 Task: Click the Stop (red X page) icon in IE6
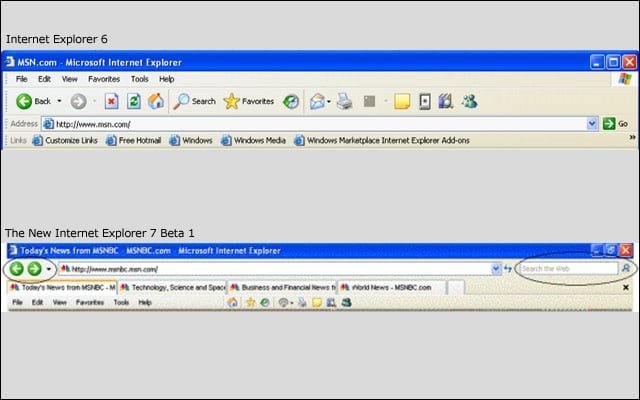pos(111,101)
